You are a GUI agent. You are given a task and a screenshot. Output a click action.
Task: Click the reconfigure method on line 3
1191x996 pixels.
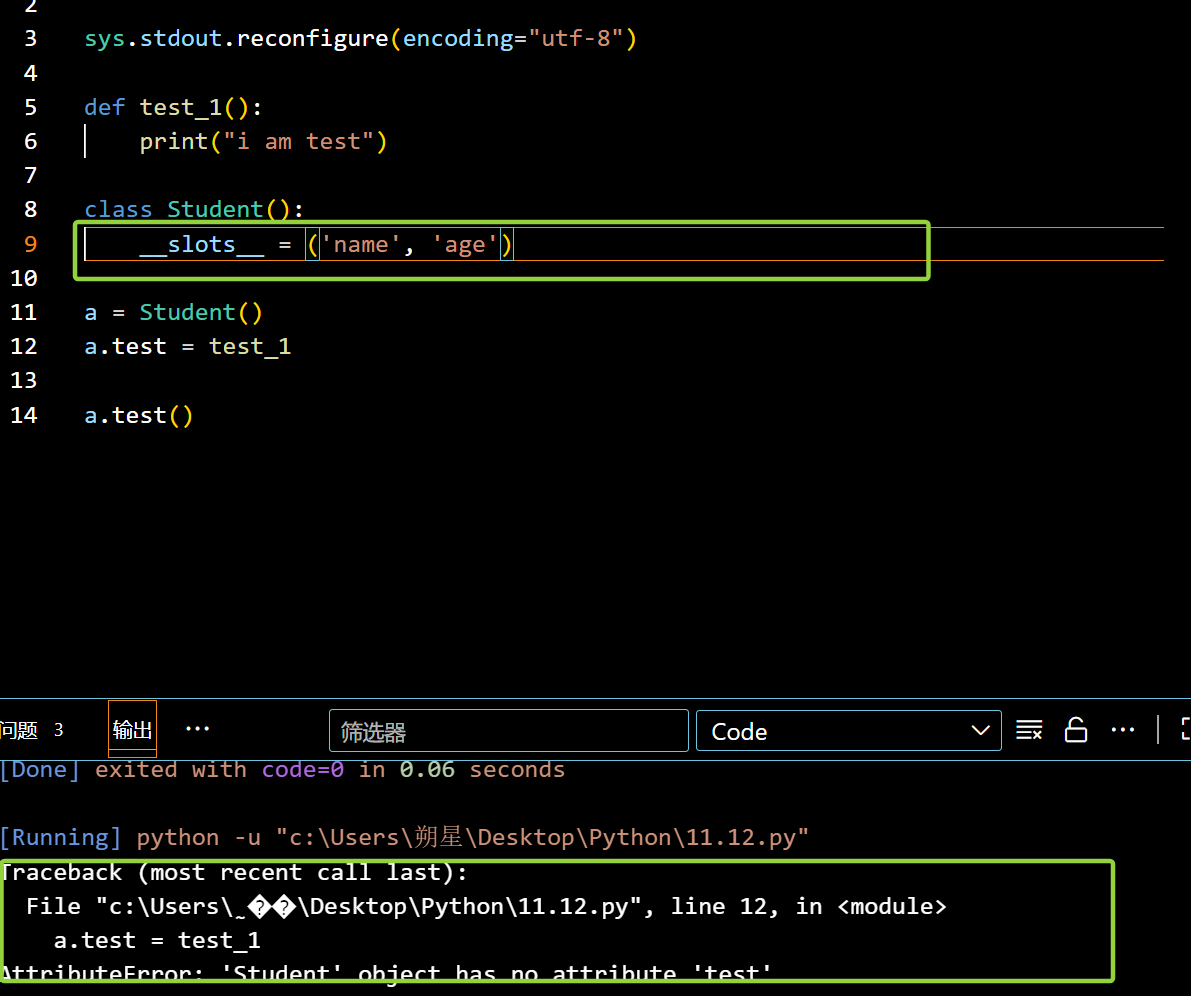pos(313,39)
